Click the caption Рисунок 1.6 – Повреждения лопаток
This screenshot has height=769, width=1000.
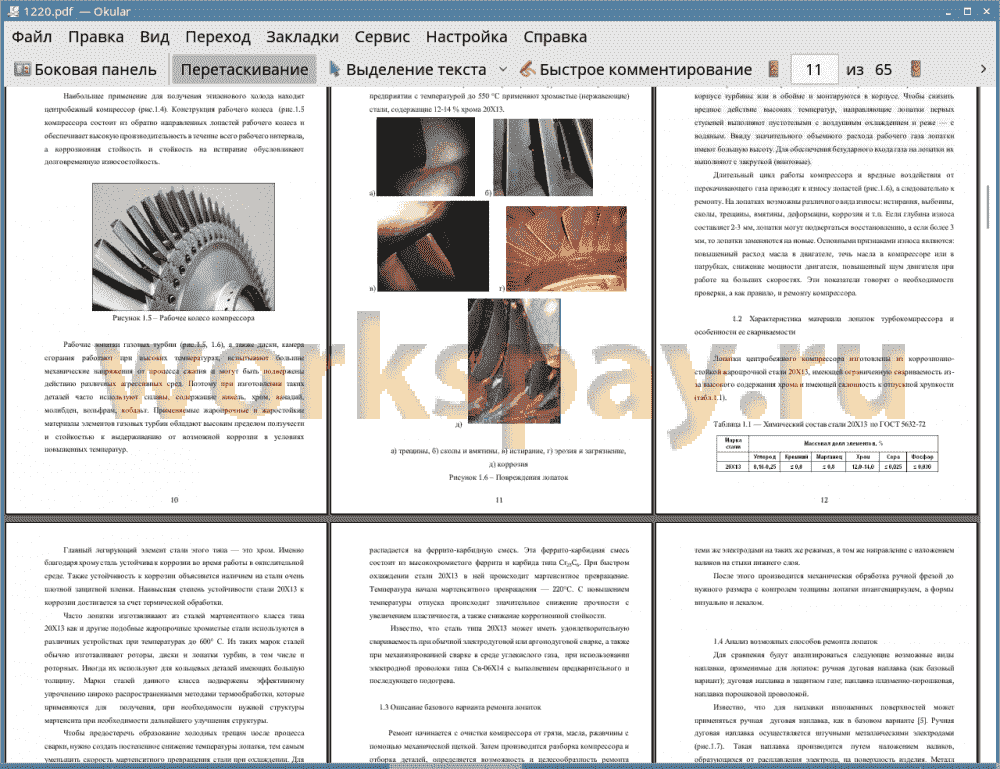508,477
